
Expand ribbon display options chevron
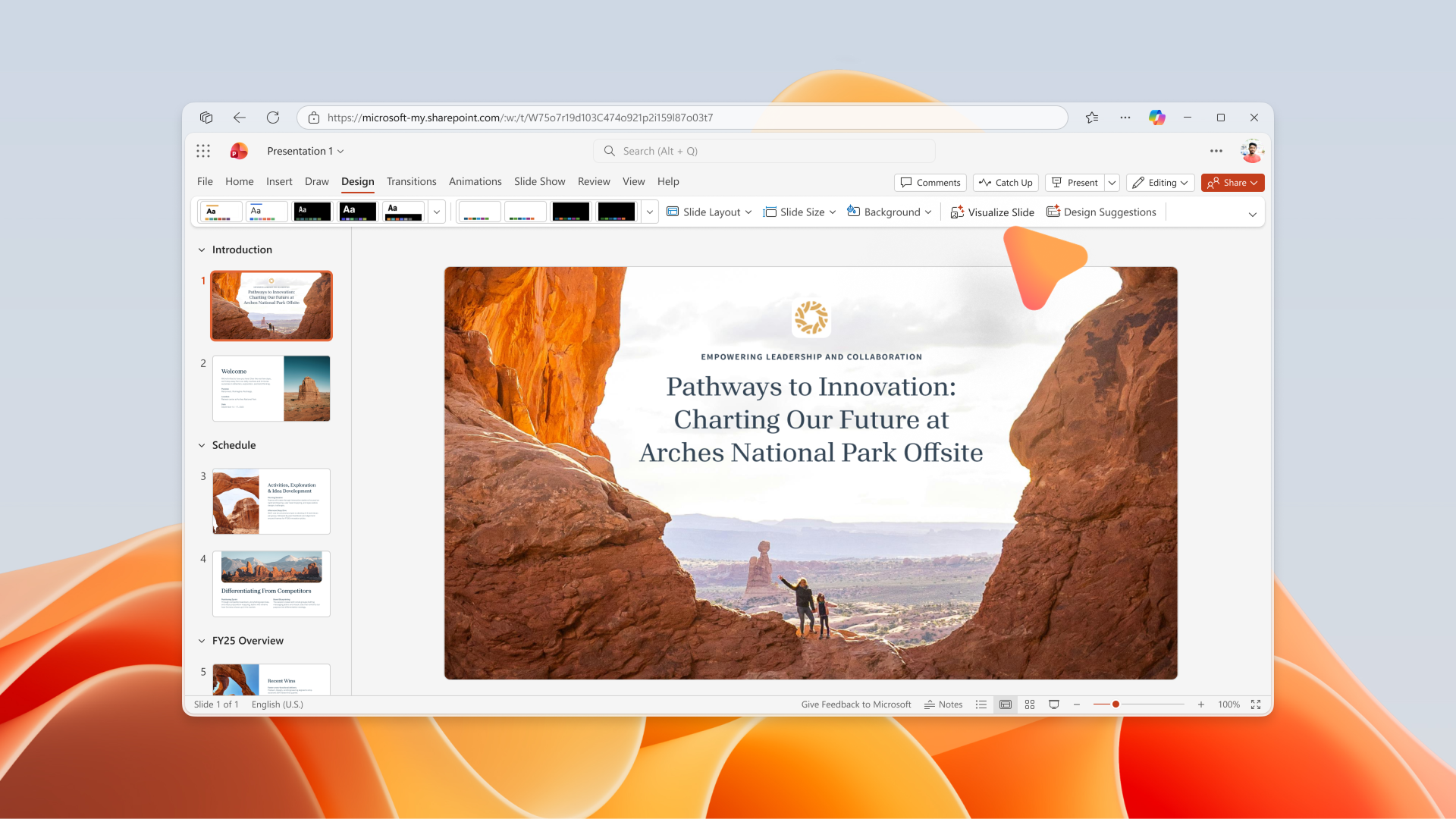pos(1253,214)
